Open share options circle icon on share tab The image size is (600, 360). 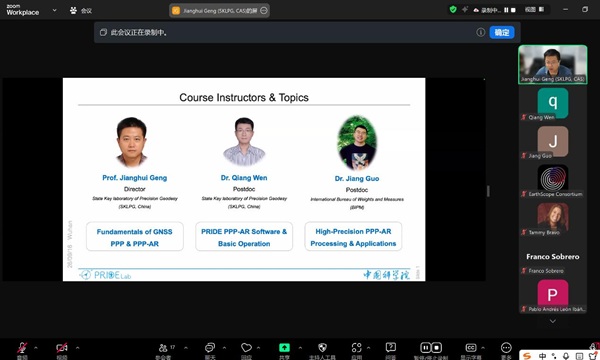(x=264, y=11)
